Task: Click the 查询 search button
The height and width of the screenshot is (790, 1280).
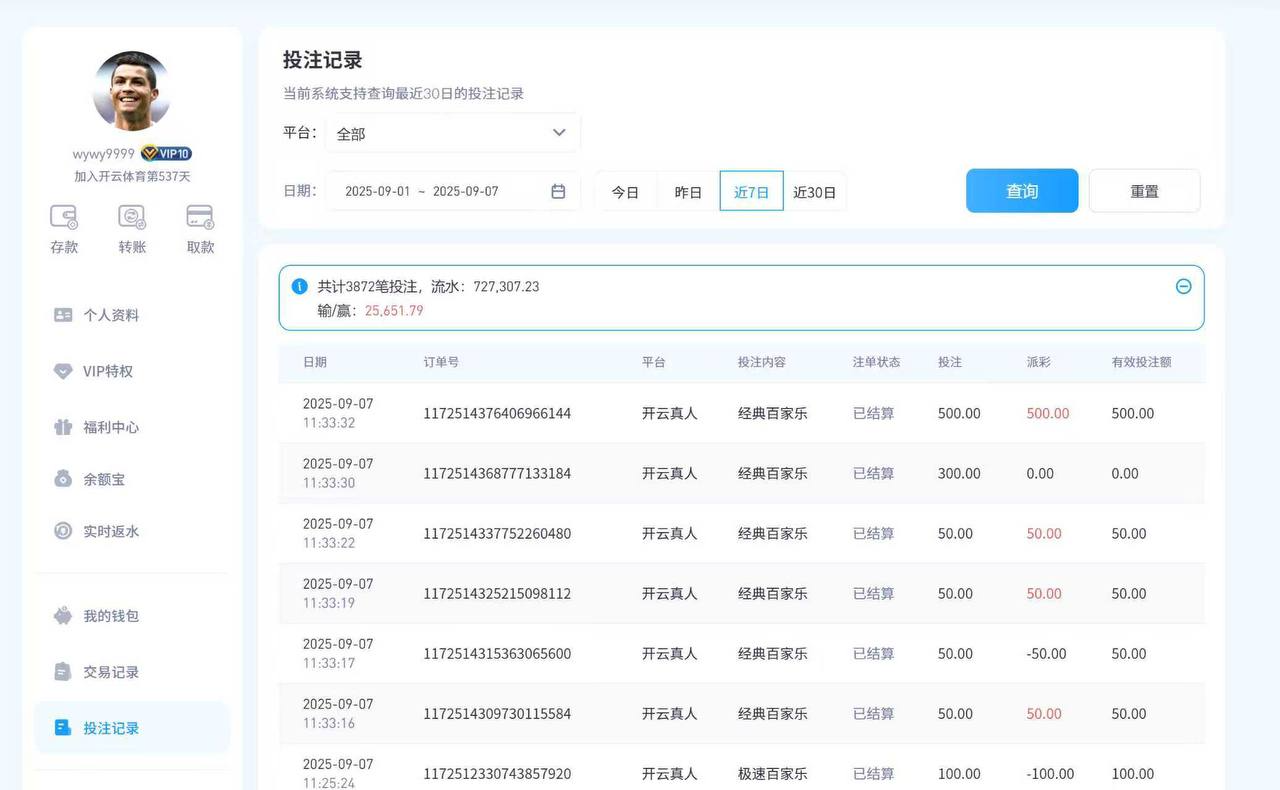Action: pyautogui.click(x=1022, y=190)
